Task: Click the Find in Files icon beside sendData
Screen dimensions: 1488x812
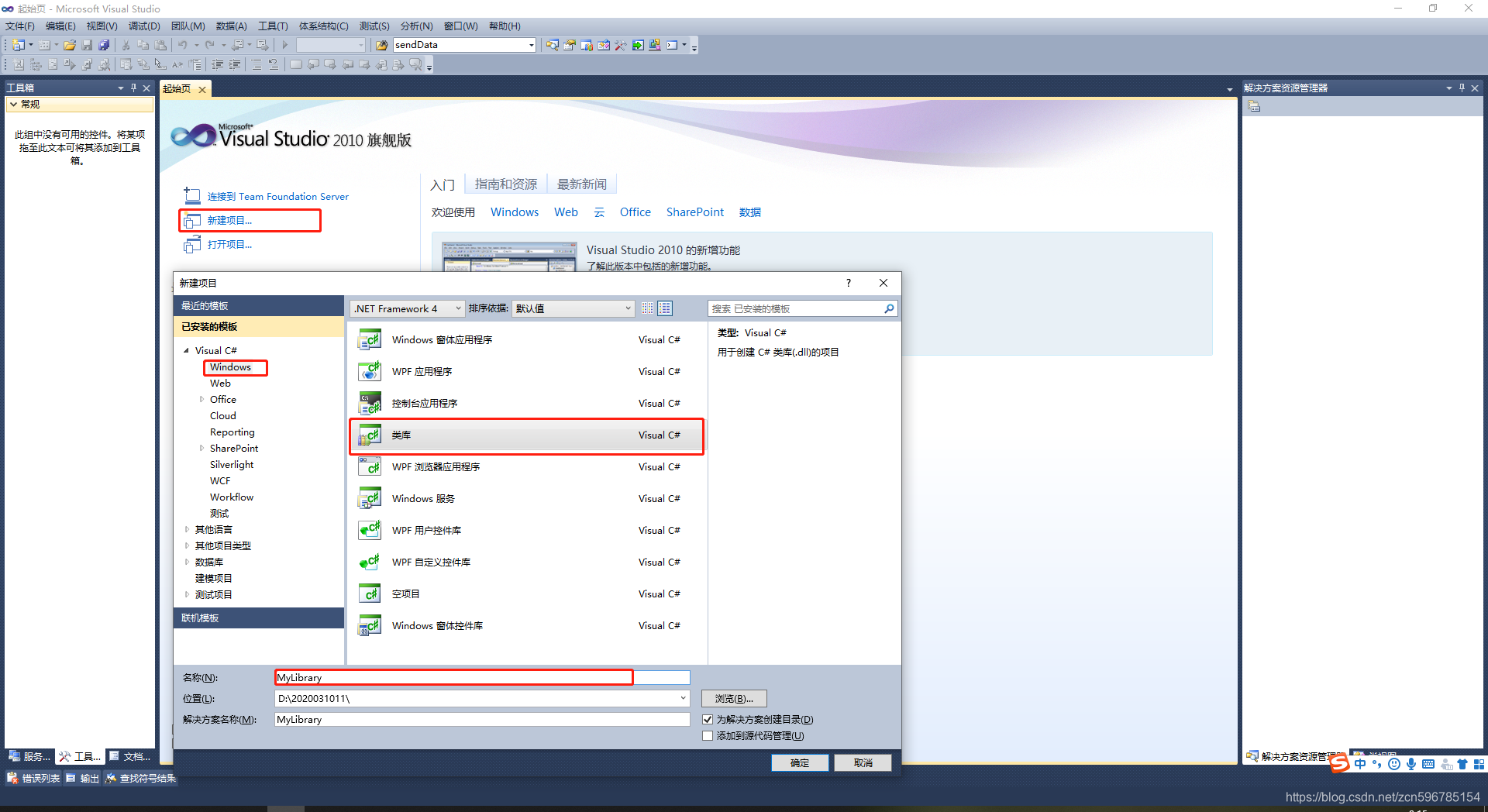Action: [x=382, y=45]
